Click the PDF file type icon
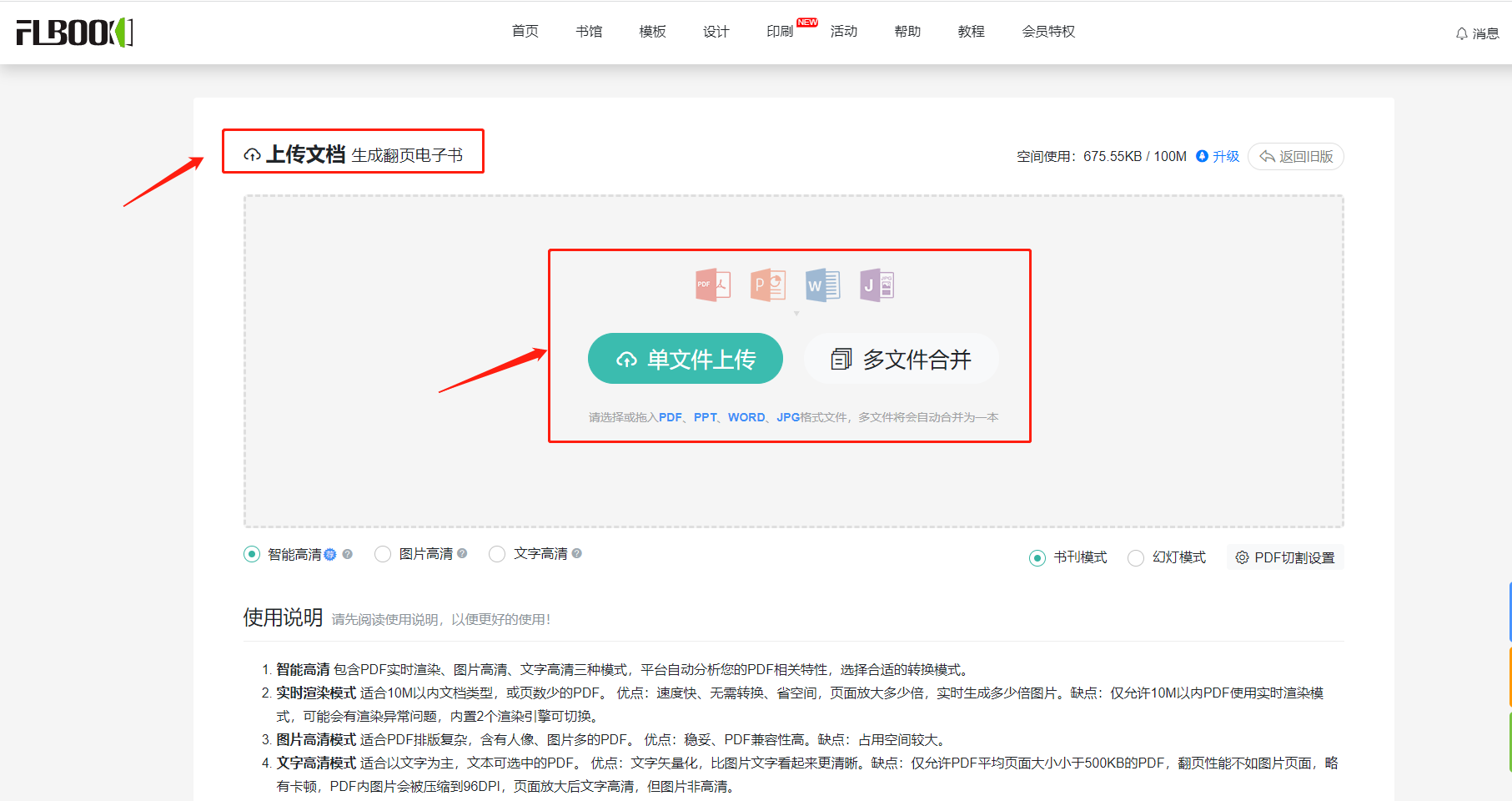This screenshot has width=1512, height=801. [x=713, y=285]
